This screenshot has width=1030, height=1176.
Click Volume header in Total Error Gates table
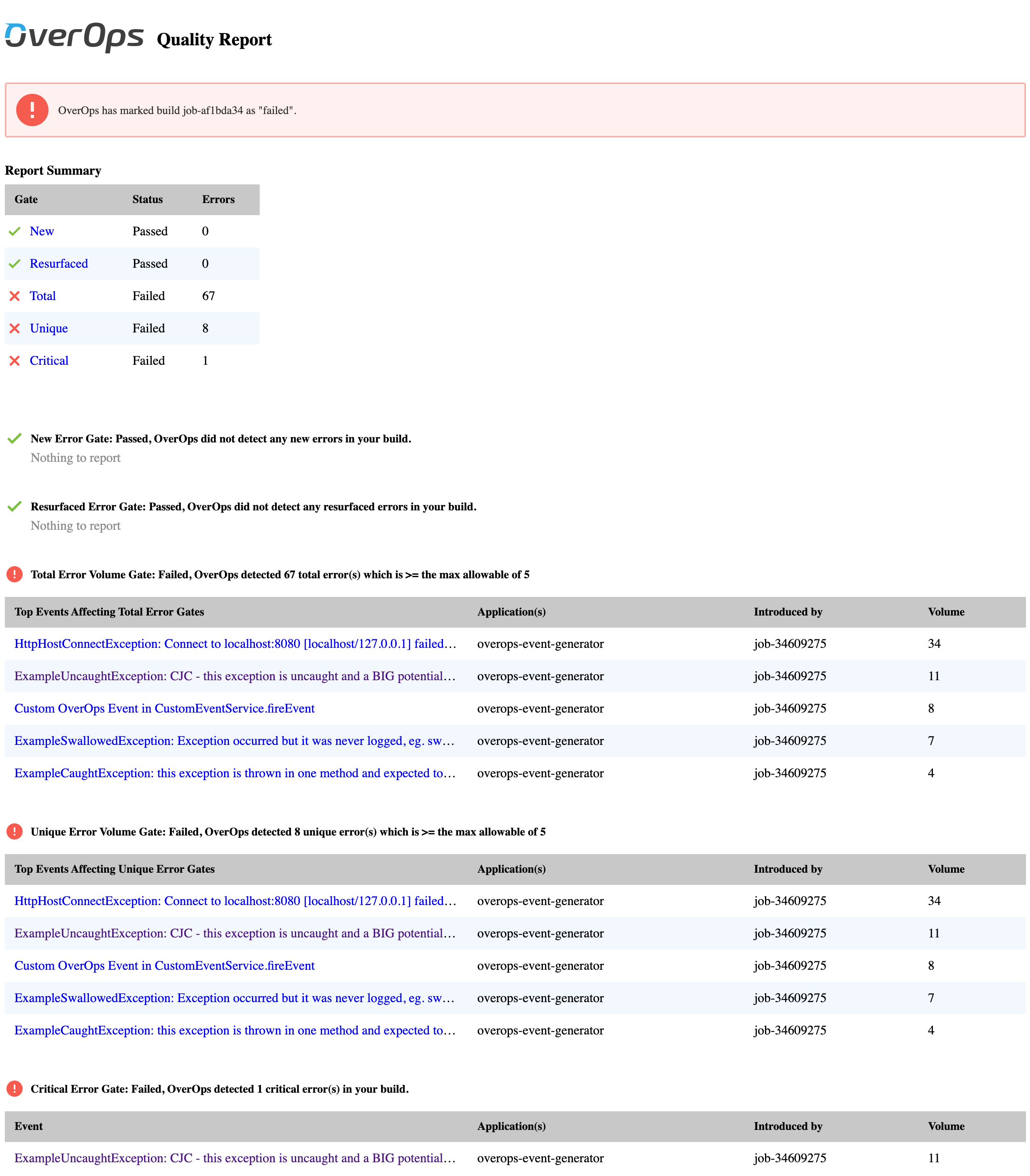946,612
